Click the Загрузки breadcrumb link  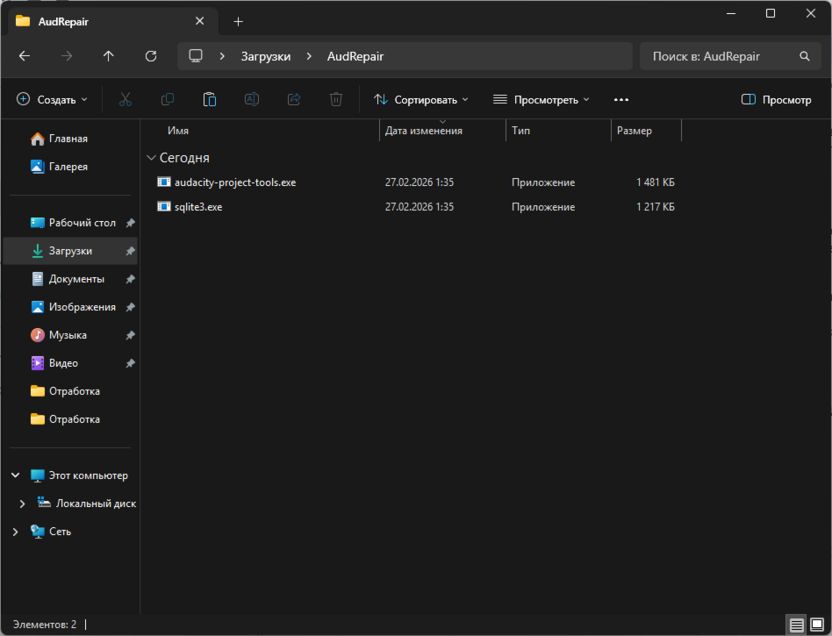pyautogui.click(x=265, y=57)
